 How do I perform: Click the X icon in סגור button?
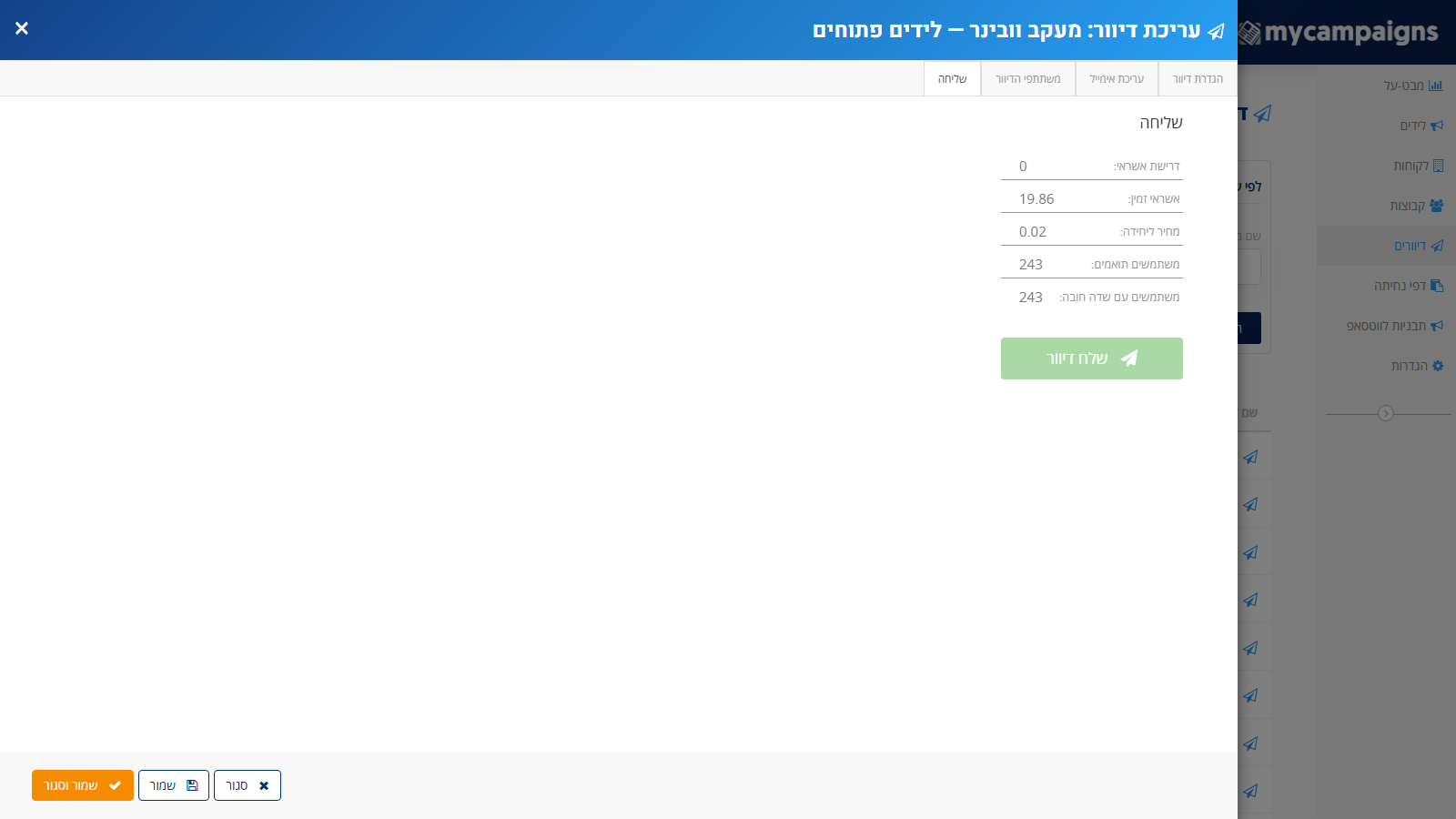264,785
